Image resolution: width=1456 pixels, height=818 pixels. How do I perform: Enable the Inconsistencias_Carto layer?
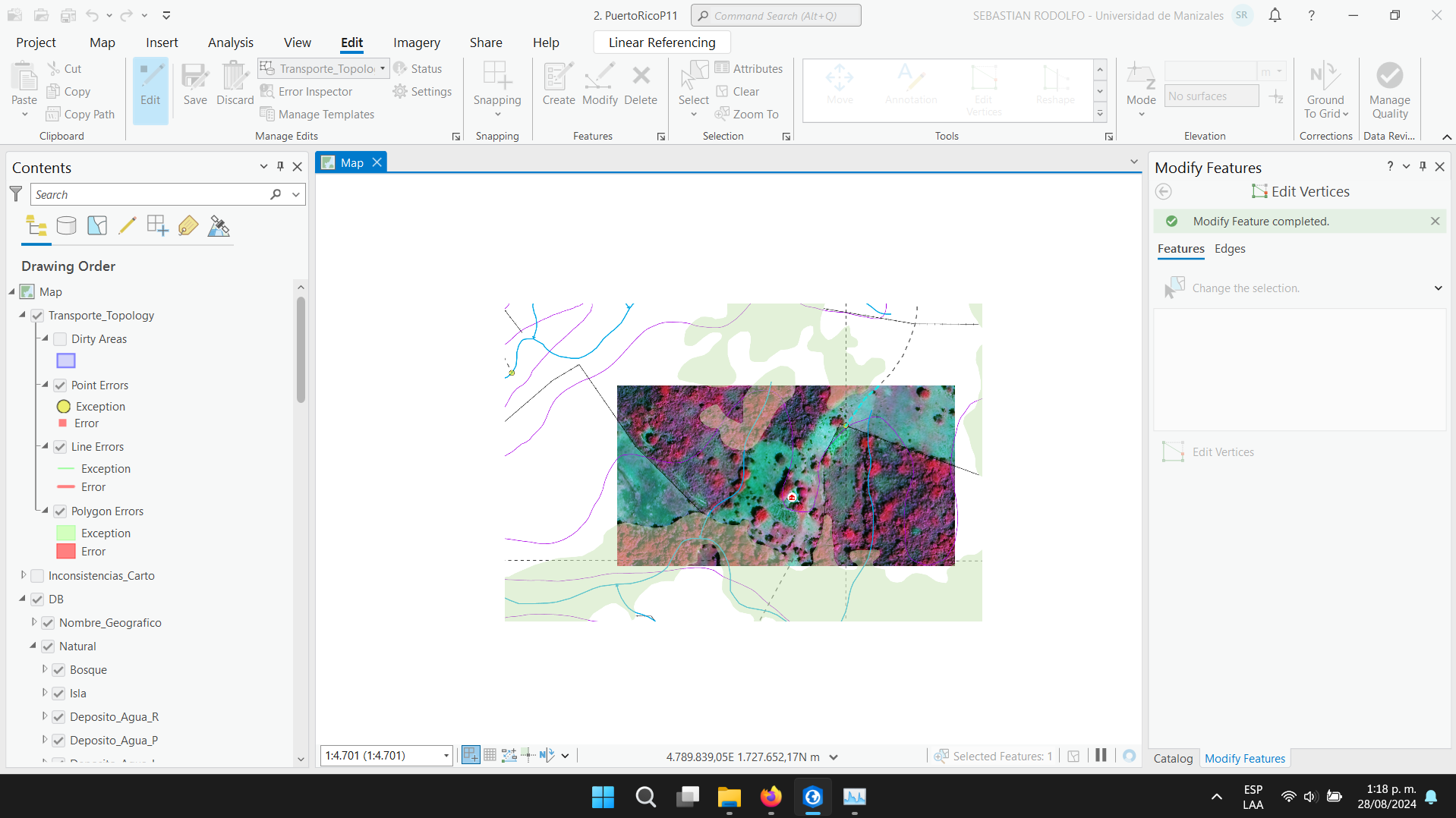coord(36,576)
